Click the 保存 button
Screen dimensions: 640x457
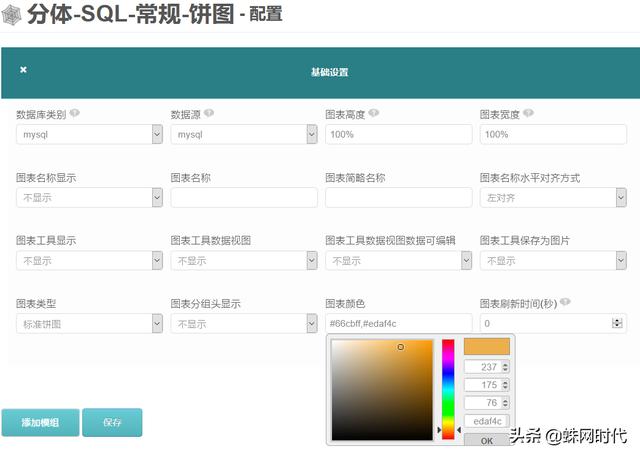tap(112, 423)
